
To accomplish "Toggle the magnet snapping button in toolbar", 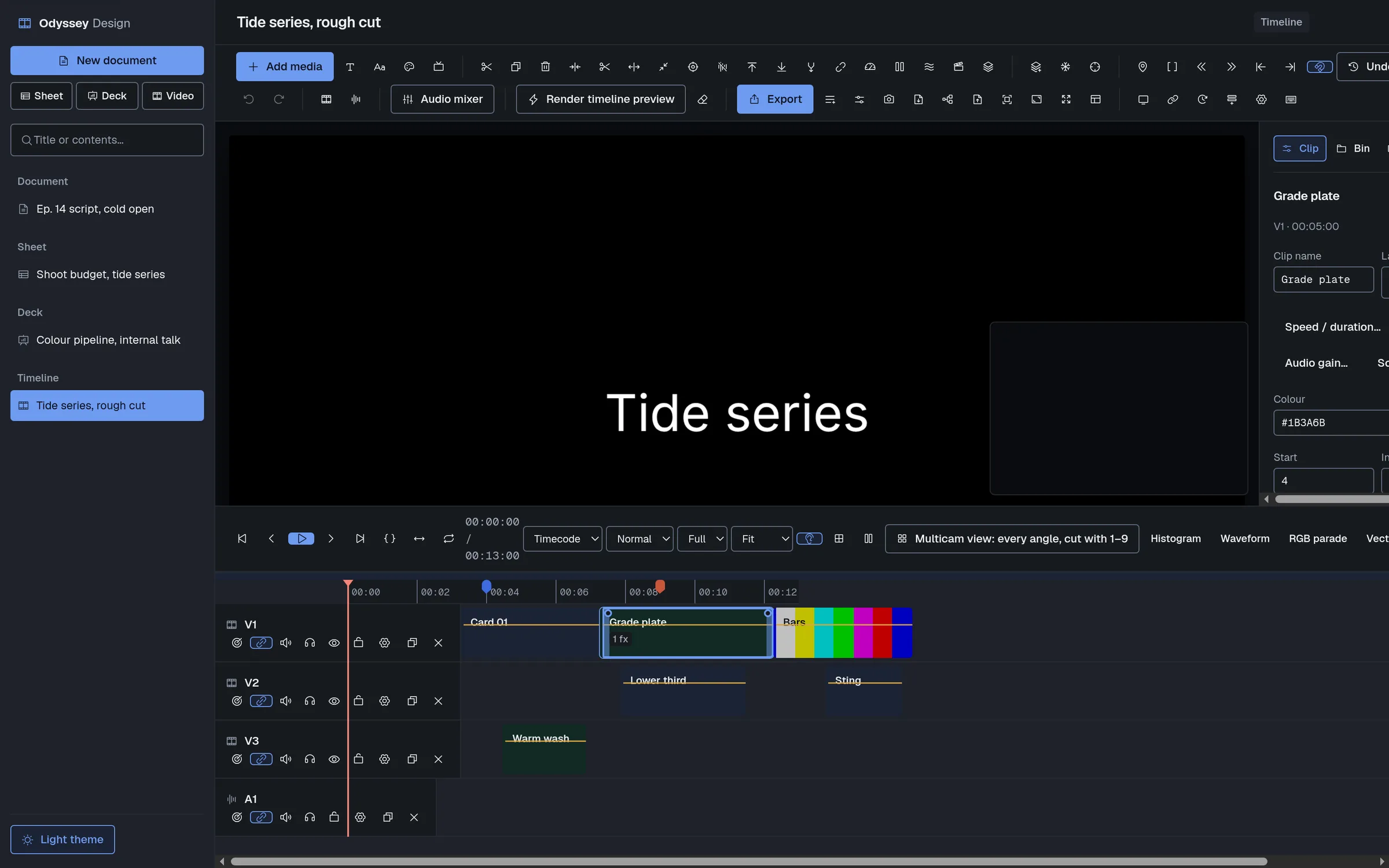I will tap(1320, 67).
